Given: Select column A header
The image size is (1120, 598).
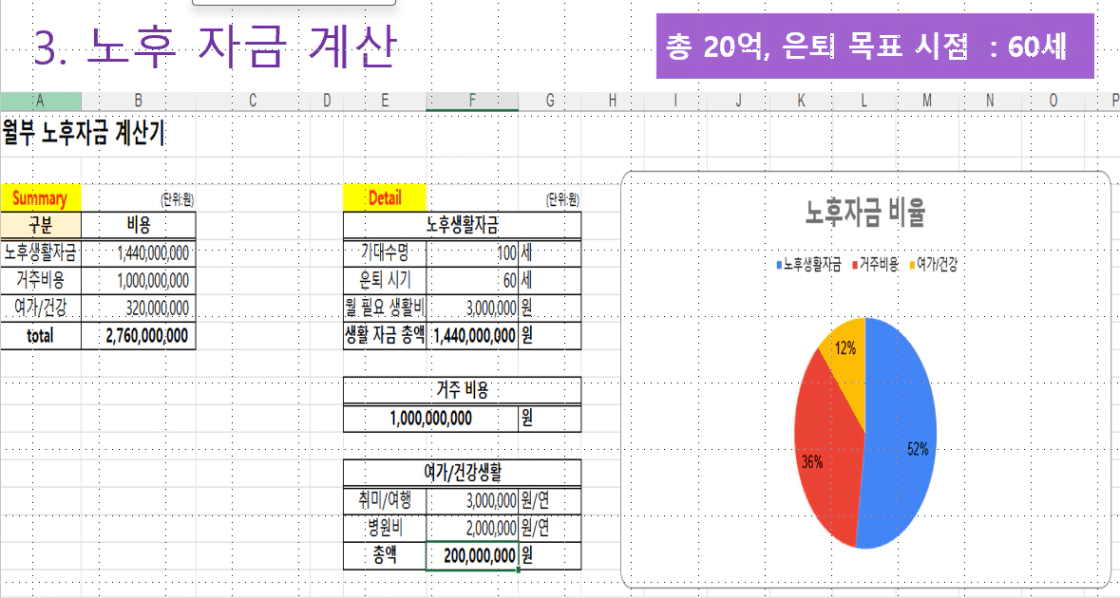Looking at the screenshot, I should point(41,101).
